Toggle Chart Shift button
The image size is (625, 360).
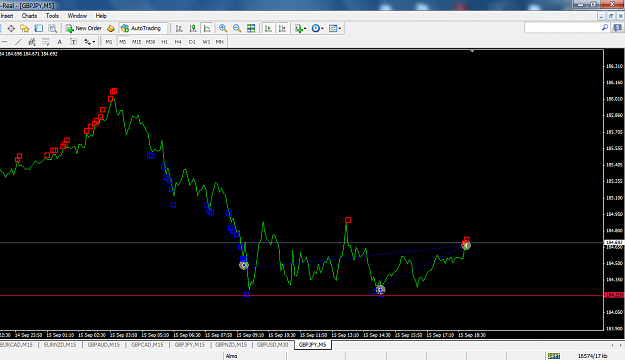click(282, 28)
